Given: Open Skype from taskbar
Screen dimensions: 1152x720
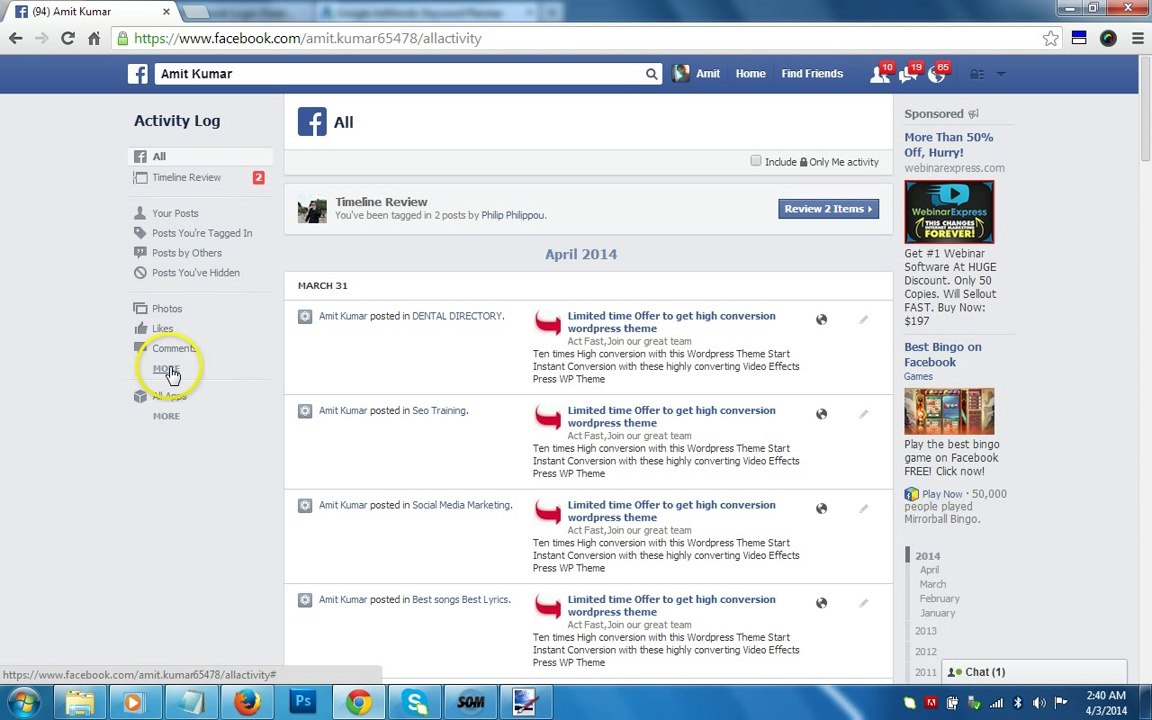Looking at the screenshot, I should 415,702.
